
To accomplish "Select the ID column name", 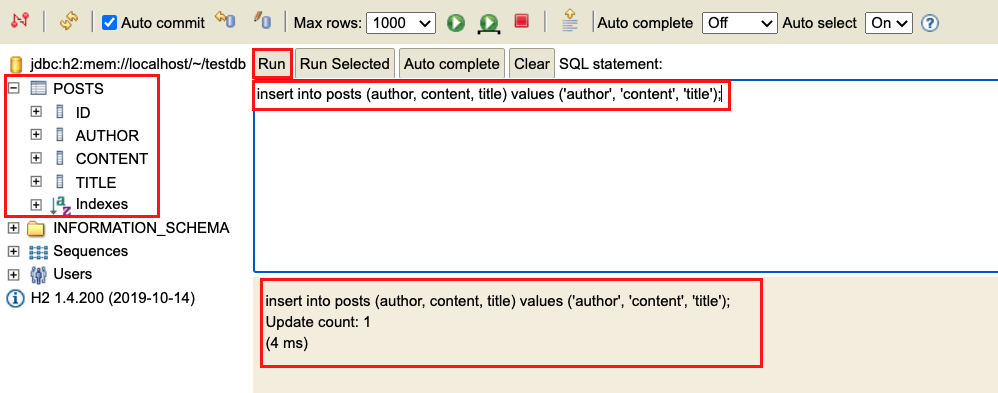I will pos(83,113).
